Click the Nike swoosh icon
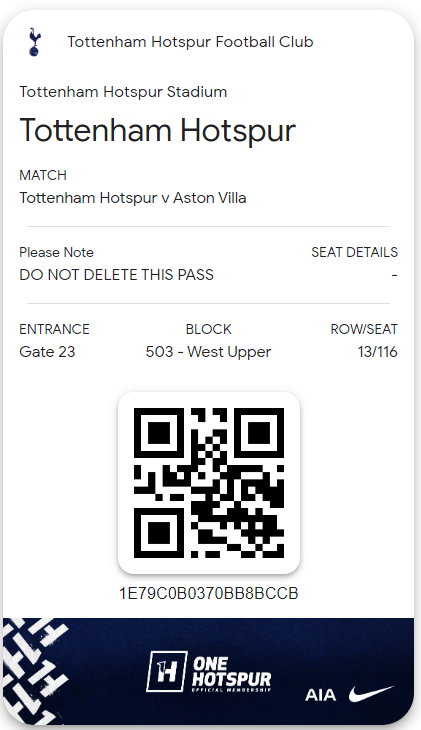Screen dimensions: 421x730 (x=371, y=694)
